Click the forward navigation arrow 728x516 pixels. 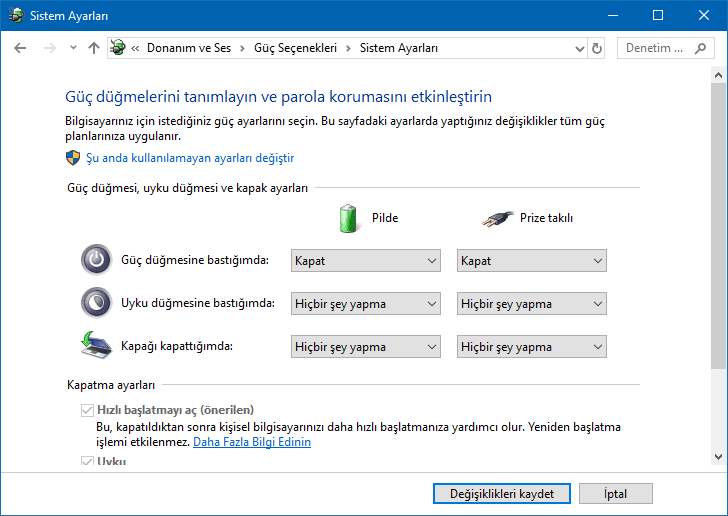coord(49,48)
